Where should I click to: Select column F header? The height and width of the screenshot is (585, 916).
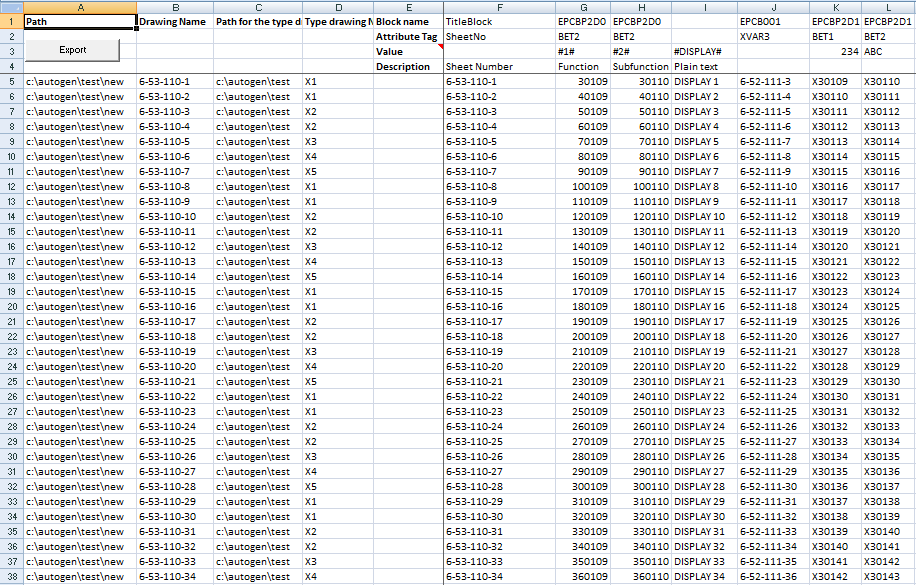coord(499,8)
